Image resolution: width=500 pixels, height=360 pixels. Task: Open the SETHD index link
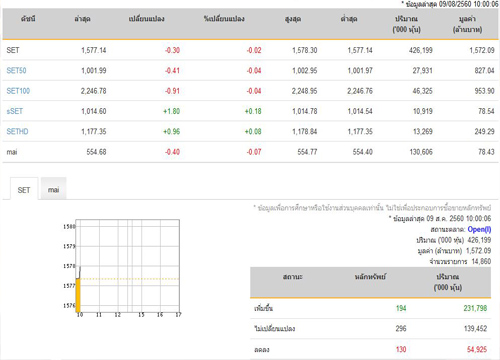17,132
